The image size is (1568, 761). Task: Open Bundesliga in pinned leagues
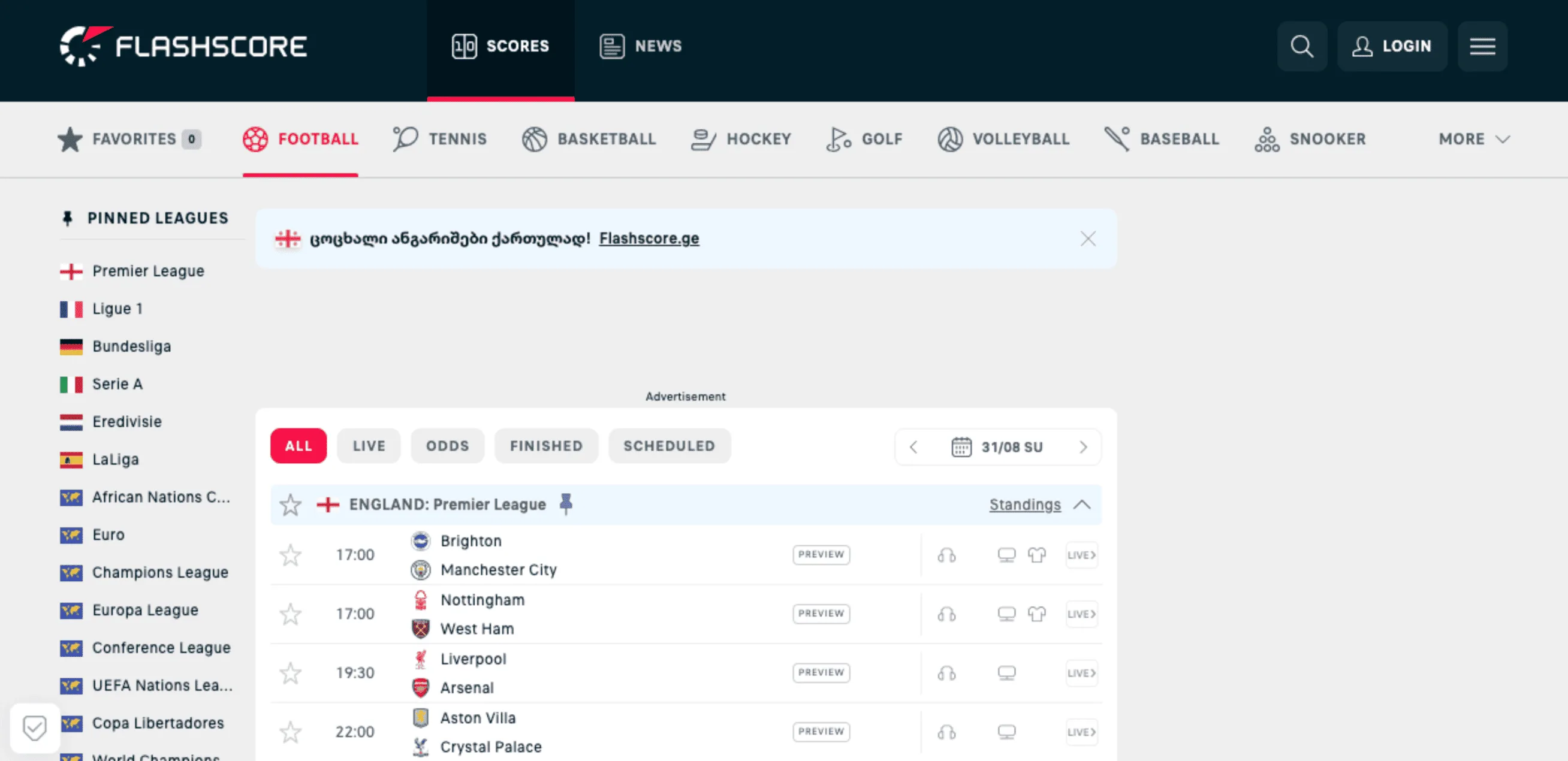(x=116, y=347)
